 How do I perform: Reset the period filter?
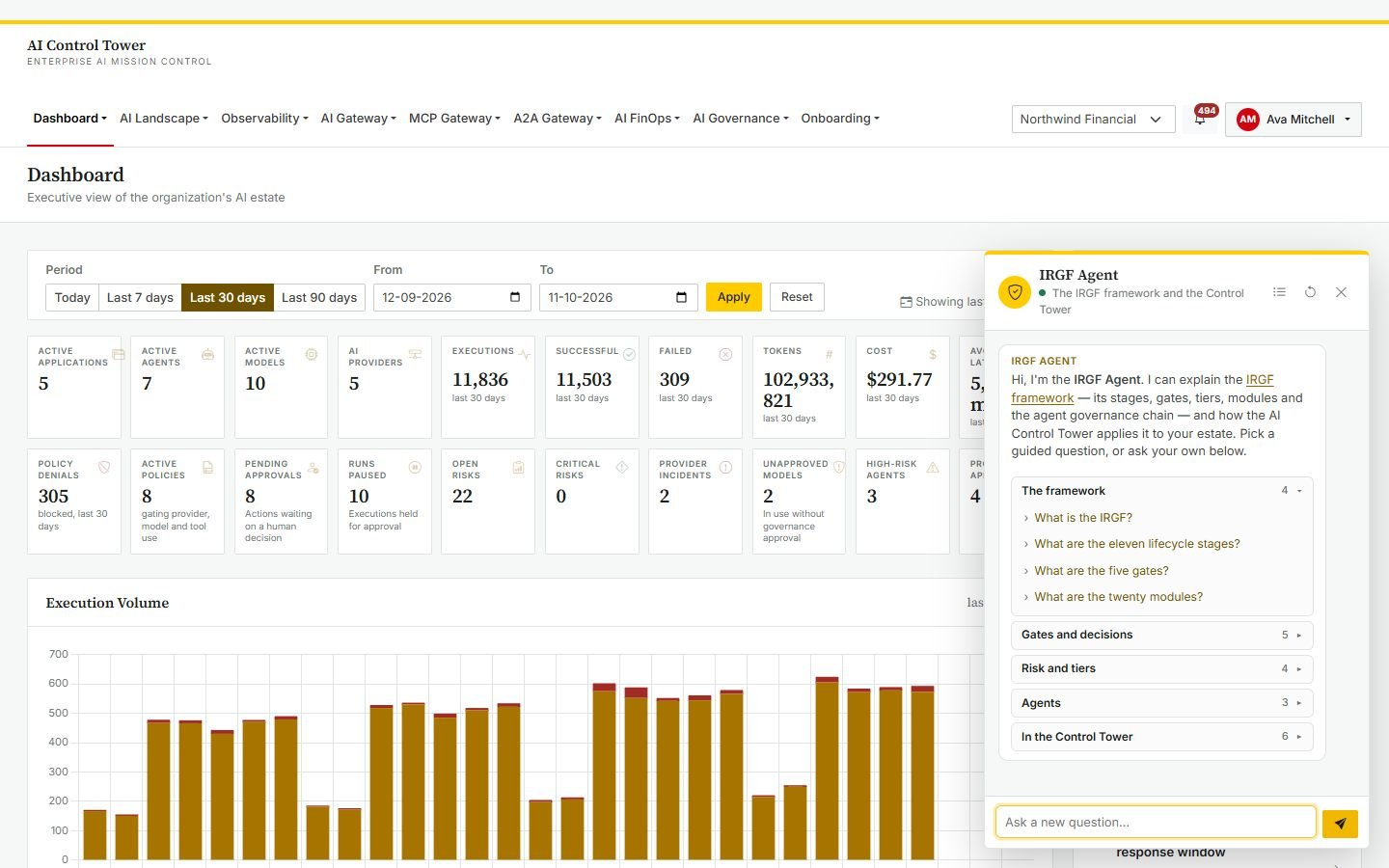pos(797,297)
